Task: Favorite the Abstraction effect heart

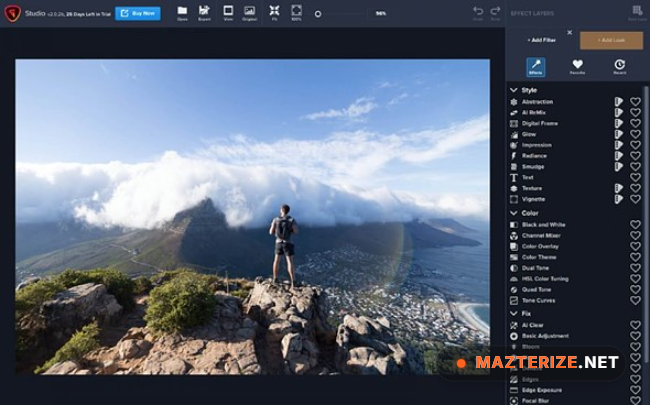Action: click(x=635, y=102)
